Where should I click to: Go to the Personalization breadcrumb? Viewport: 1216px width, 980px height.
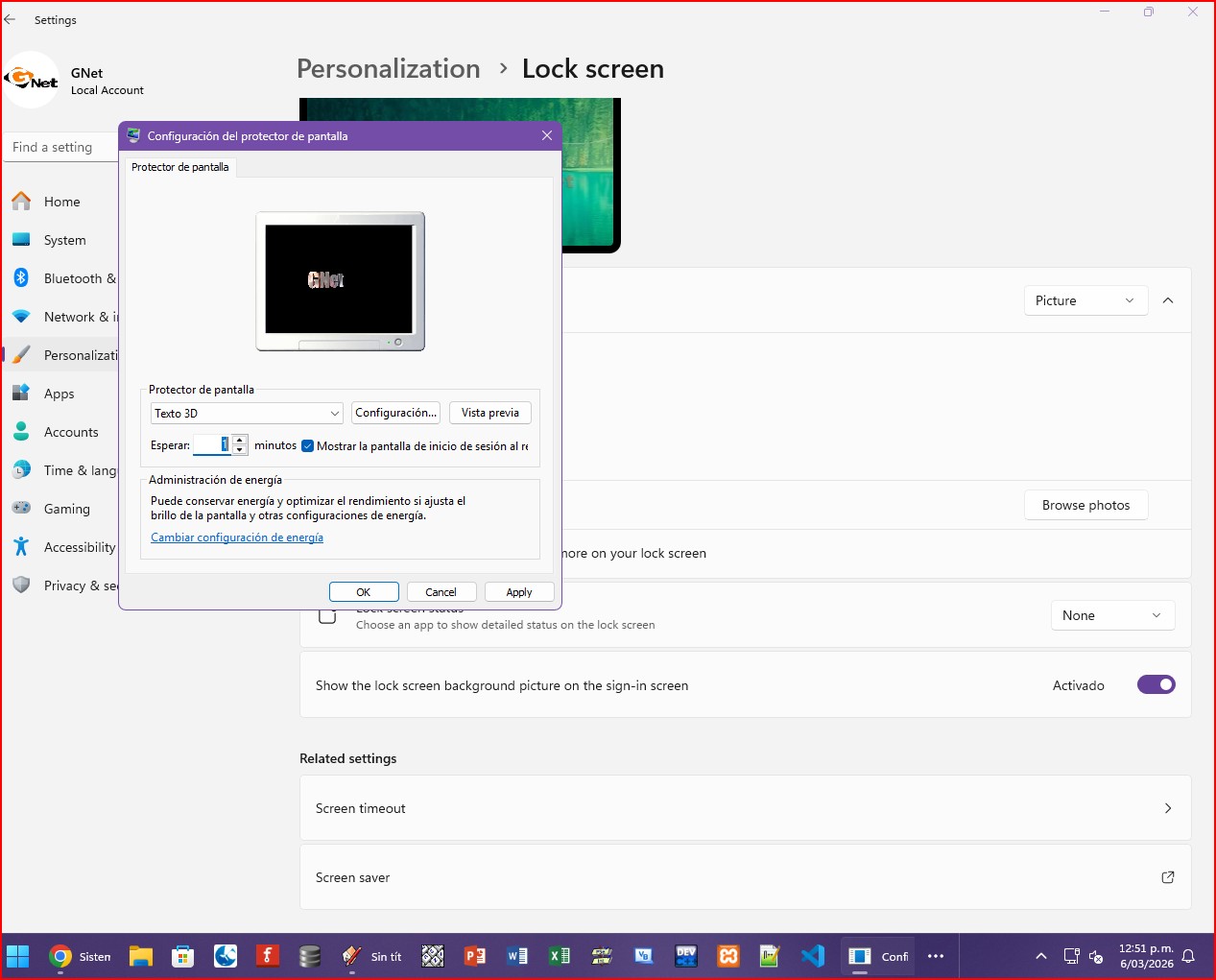(x=388, y=69)
